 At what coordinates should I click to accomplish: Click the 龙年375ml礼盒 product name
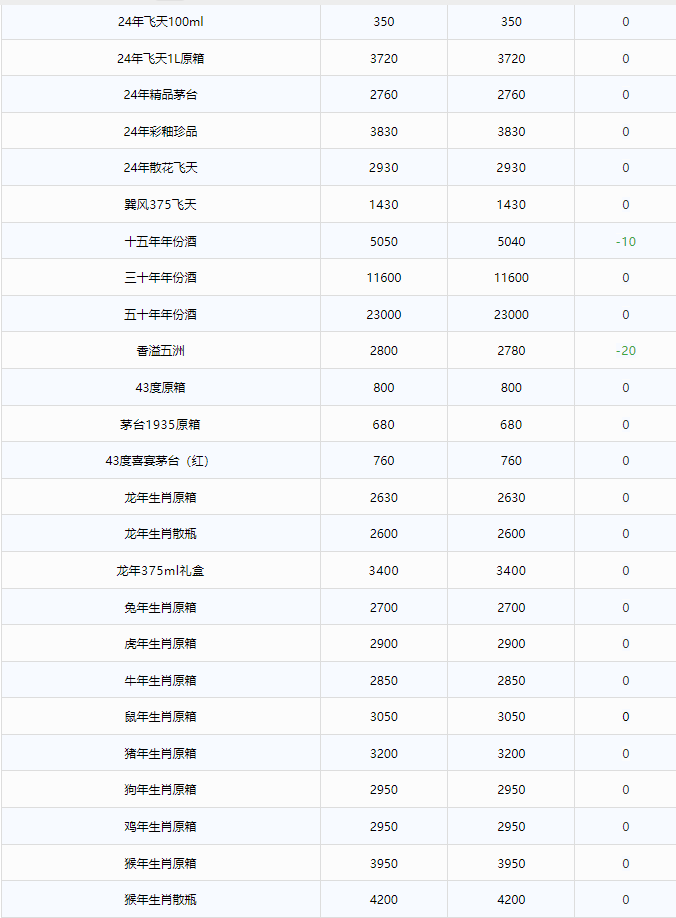[160, 571]
